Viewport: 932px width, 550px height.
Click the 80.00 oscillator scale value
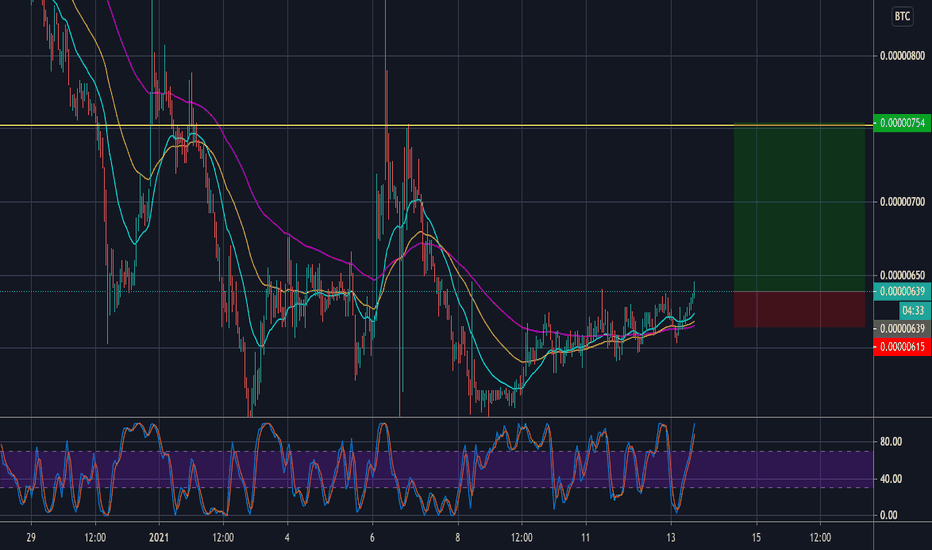(x=890, y=442)
